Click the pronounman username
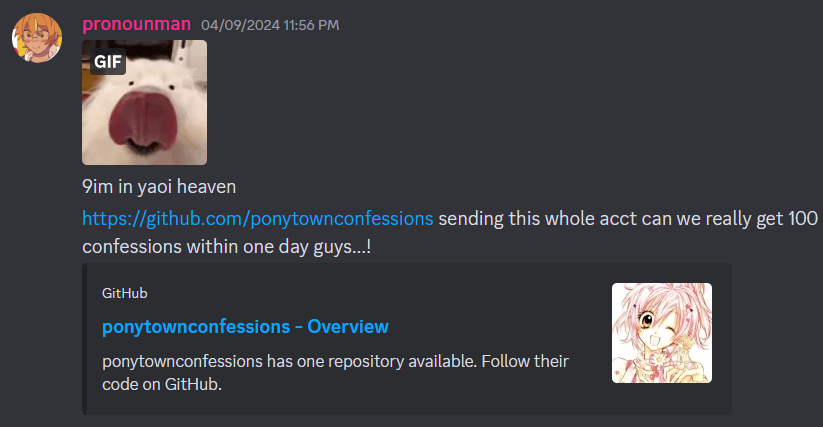 [136, 24]
